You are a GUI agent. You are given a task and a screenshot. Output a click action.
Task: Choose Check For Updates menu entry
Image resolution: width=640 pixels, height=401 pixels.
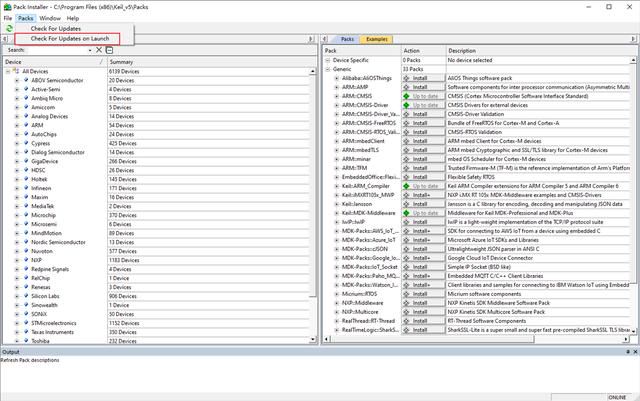[56, 29]
